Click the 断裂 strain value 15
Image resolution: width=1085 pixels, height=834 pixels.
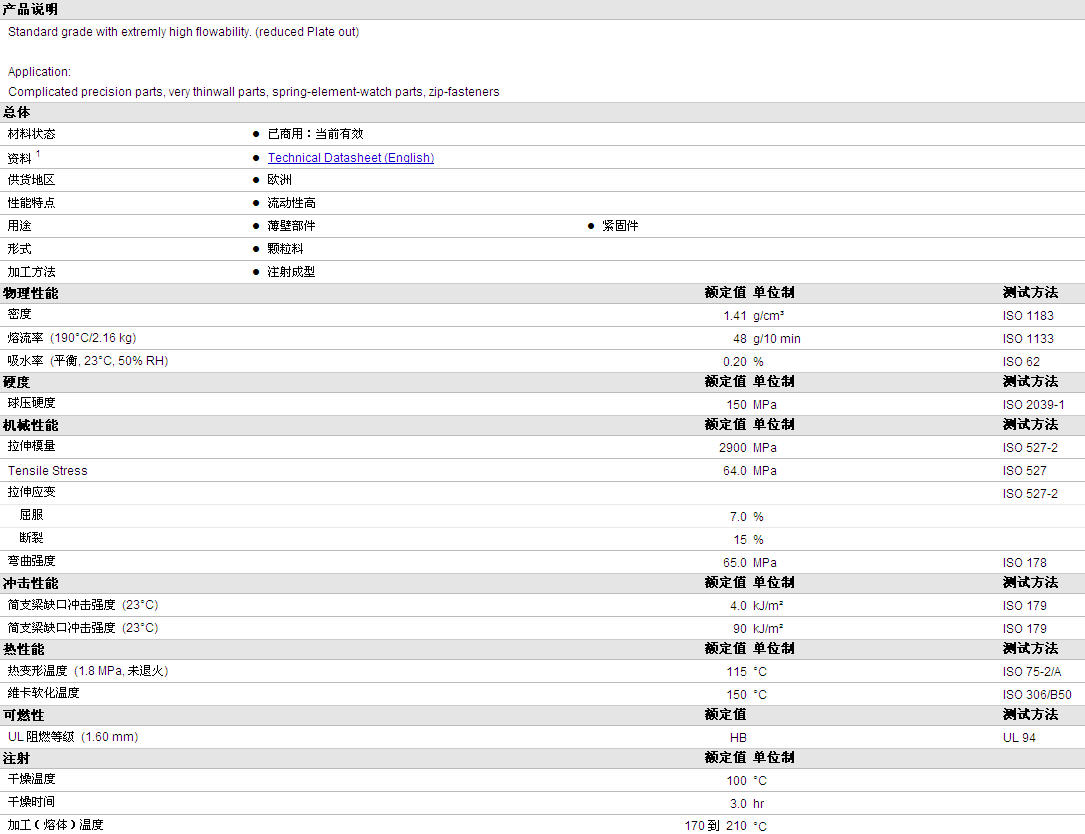click(740, 539)
